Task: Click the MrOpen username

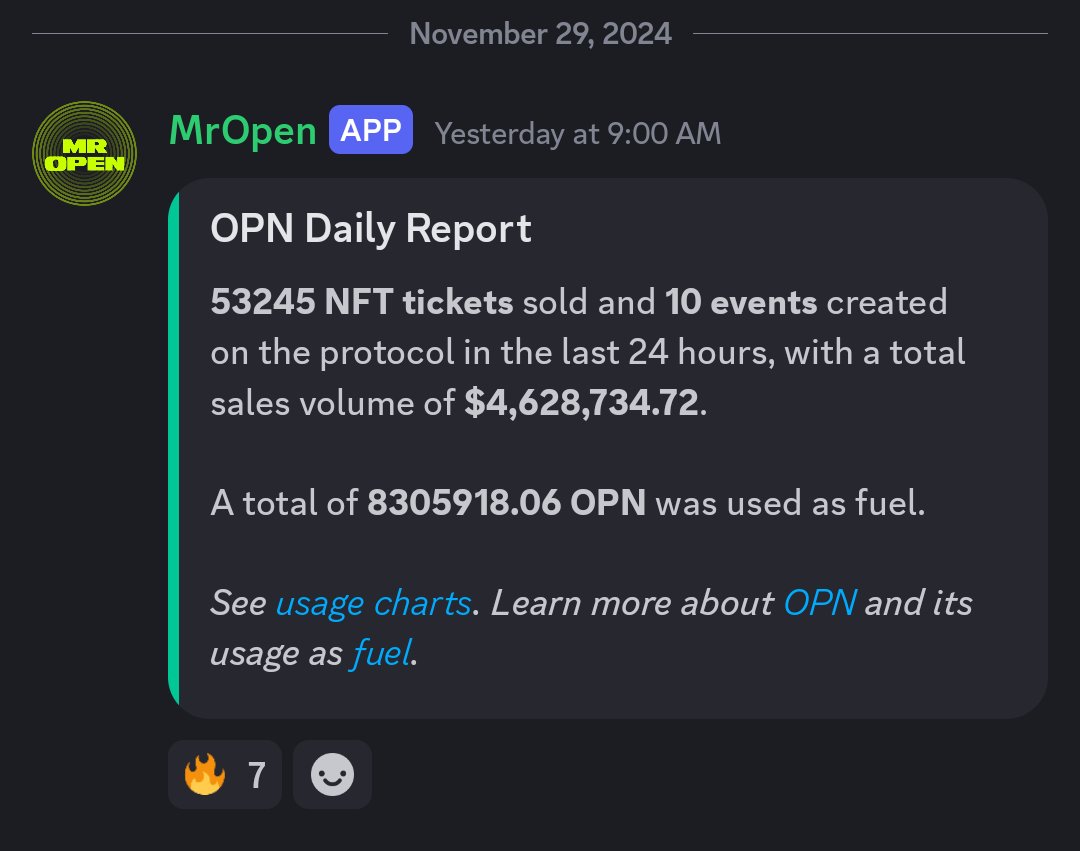Action: coord(242,130)
